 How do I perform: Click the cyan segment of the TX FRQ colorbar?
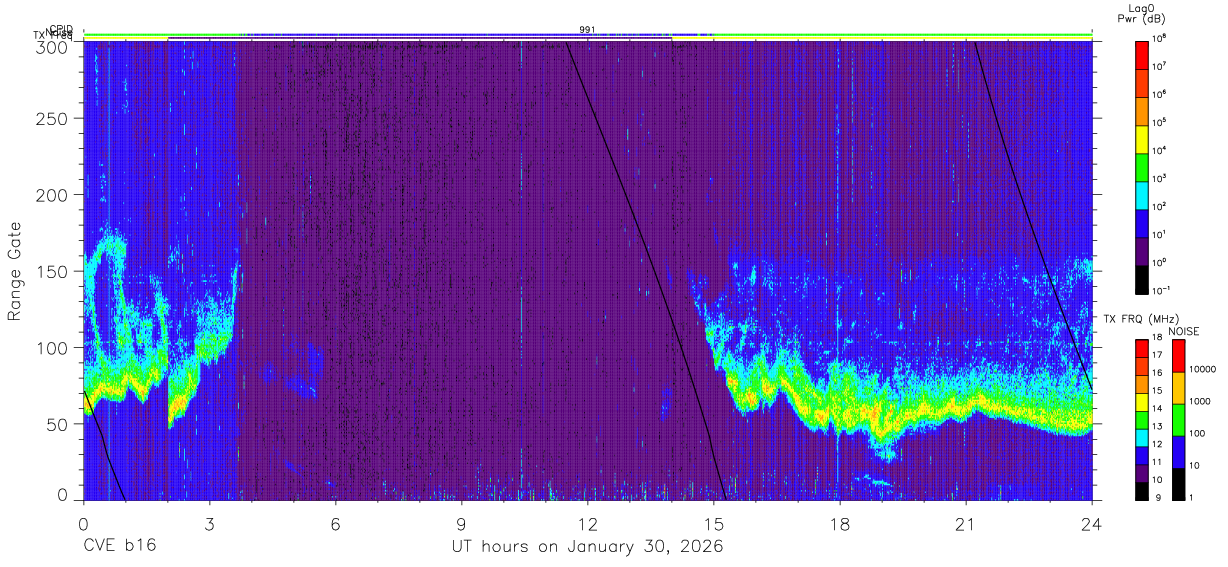(x=1143, y=437)
